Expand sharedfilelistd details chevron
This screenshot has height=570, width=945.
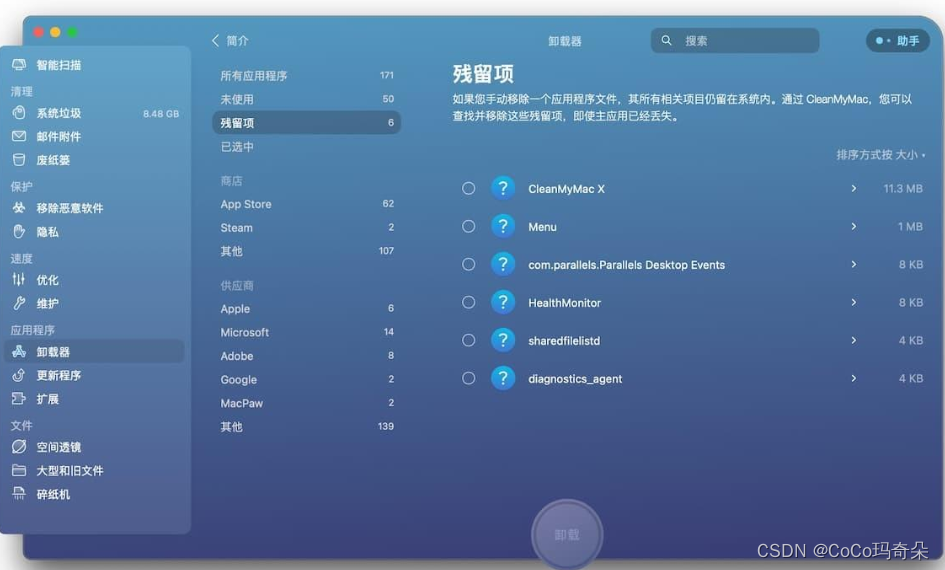(853, 340)
